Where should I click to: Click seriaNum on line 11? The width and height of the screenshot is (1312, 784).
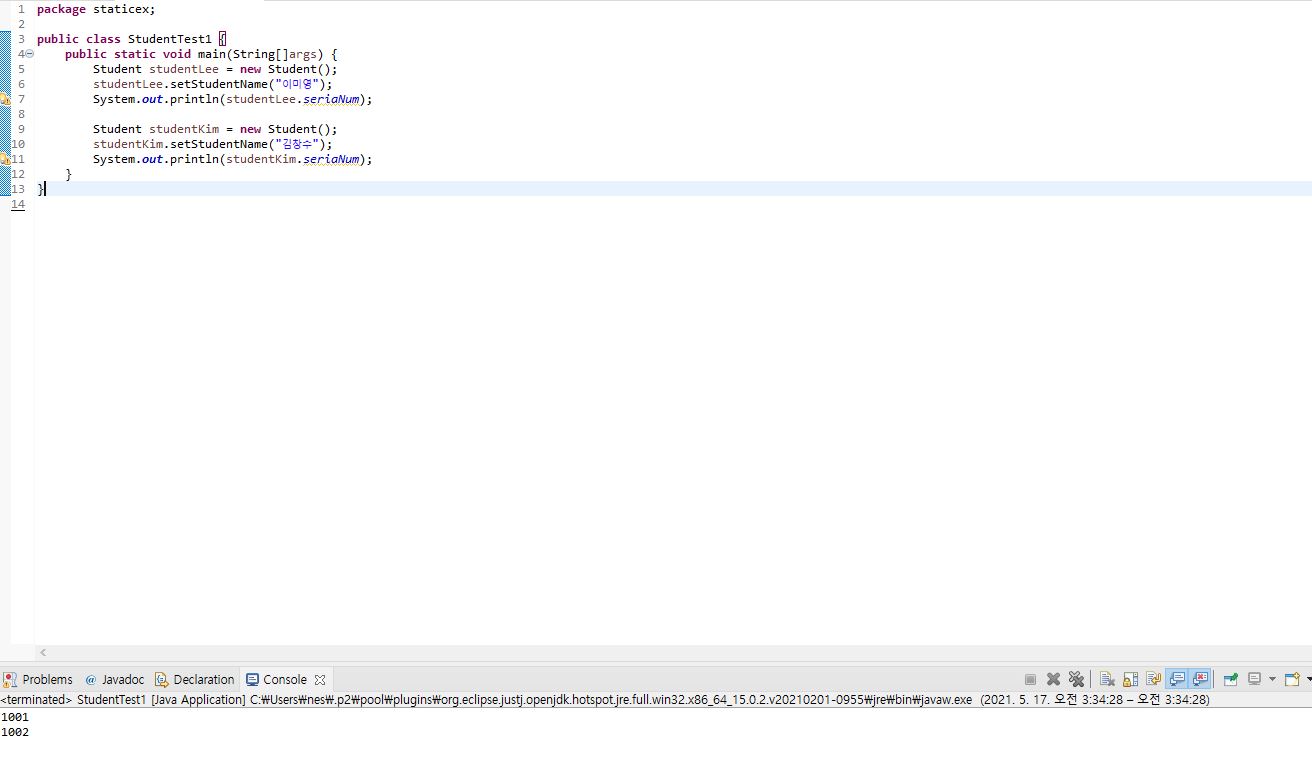click(x=331, y=159)
